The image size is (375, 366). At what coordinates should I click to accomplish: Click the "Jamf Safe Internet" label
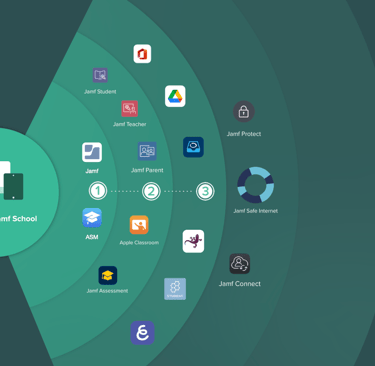256,211
